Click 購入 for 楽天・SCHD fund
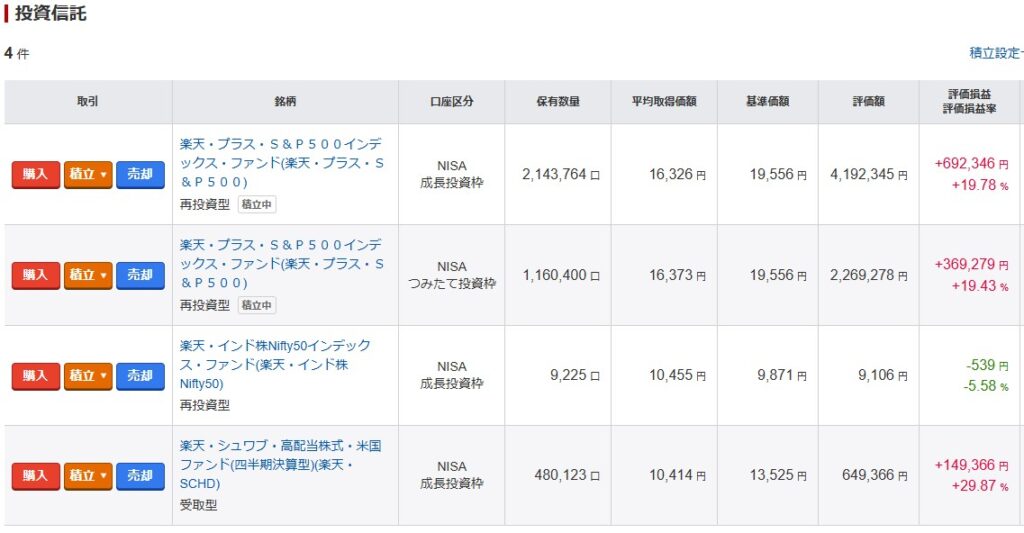 [x=36, y=476]
